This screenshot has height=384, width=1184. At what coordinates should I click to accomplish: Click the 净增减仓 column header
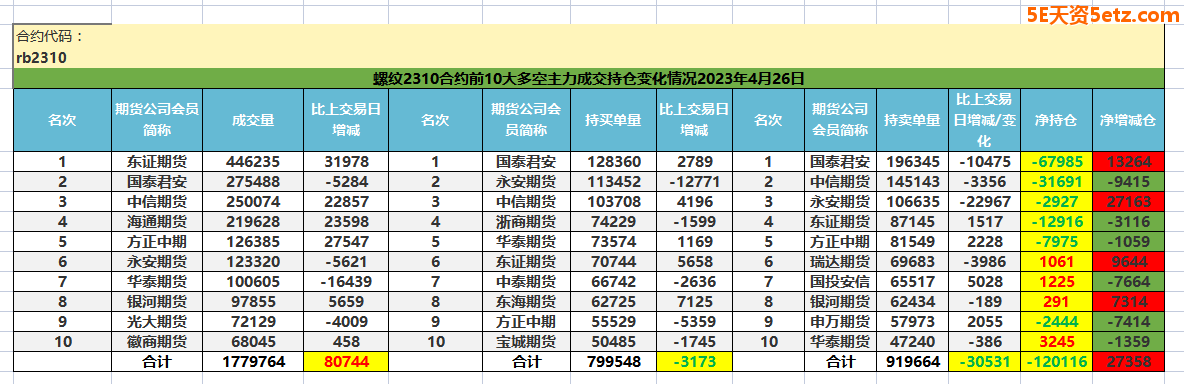1128,120
